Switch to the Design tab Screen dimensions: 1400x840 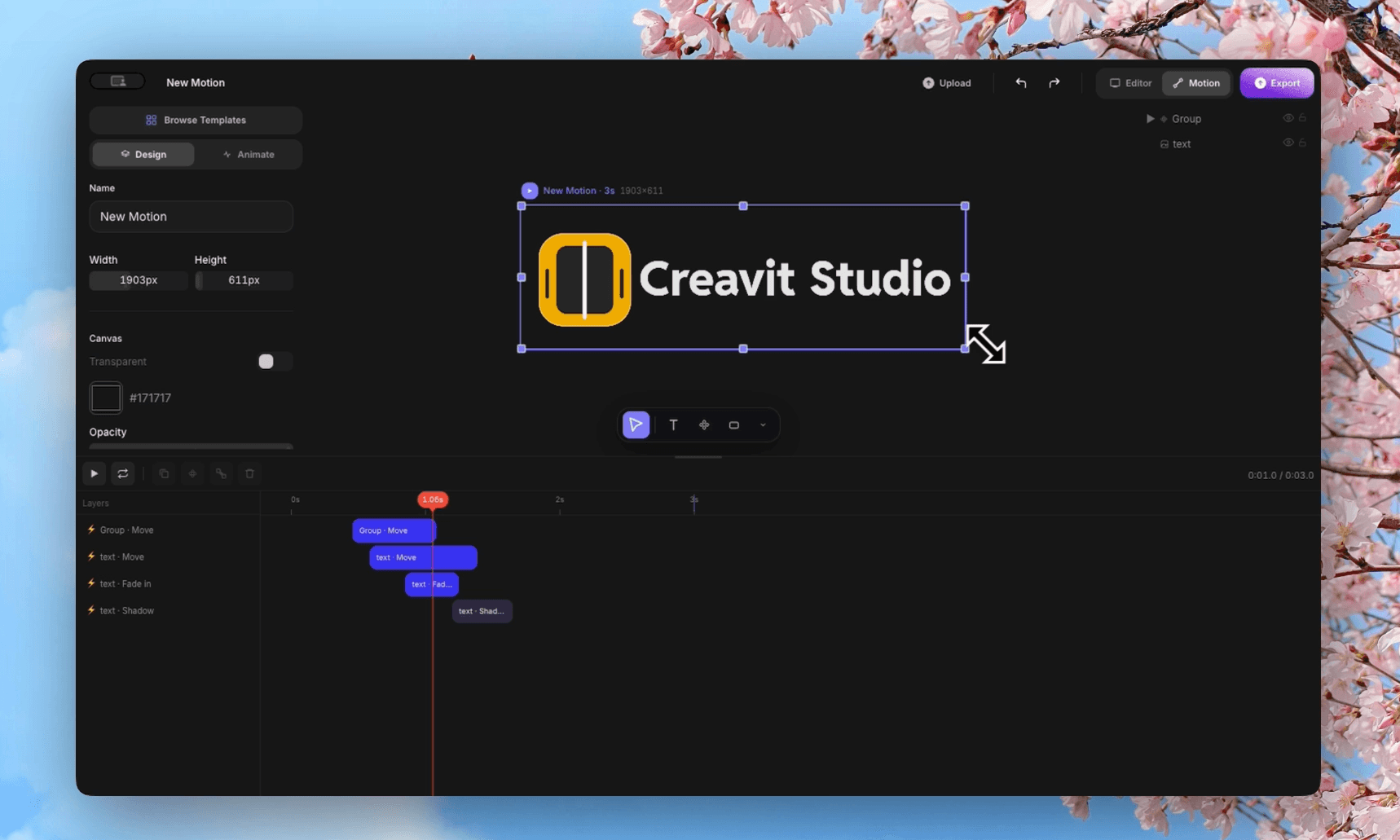[143, 154]
